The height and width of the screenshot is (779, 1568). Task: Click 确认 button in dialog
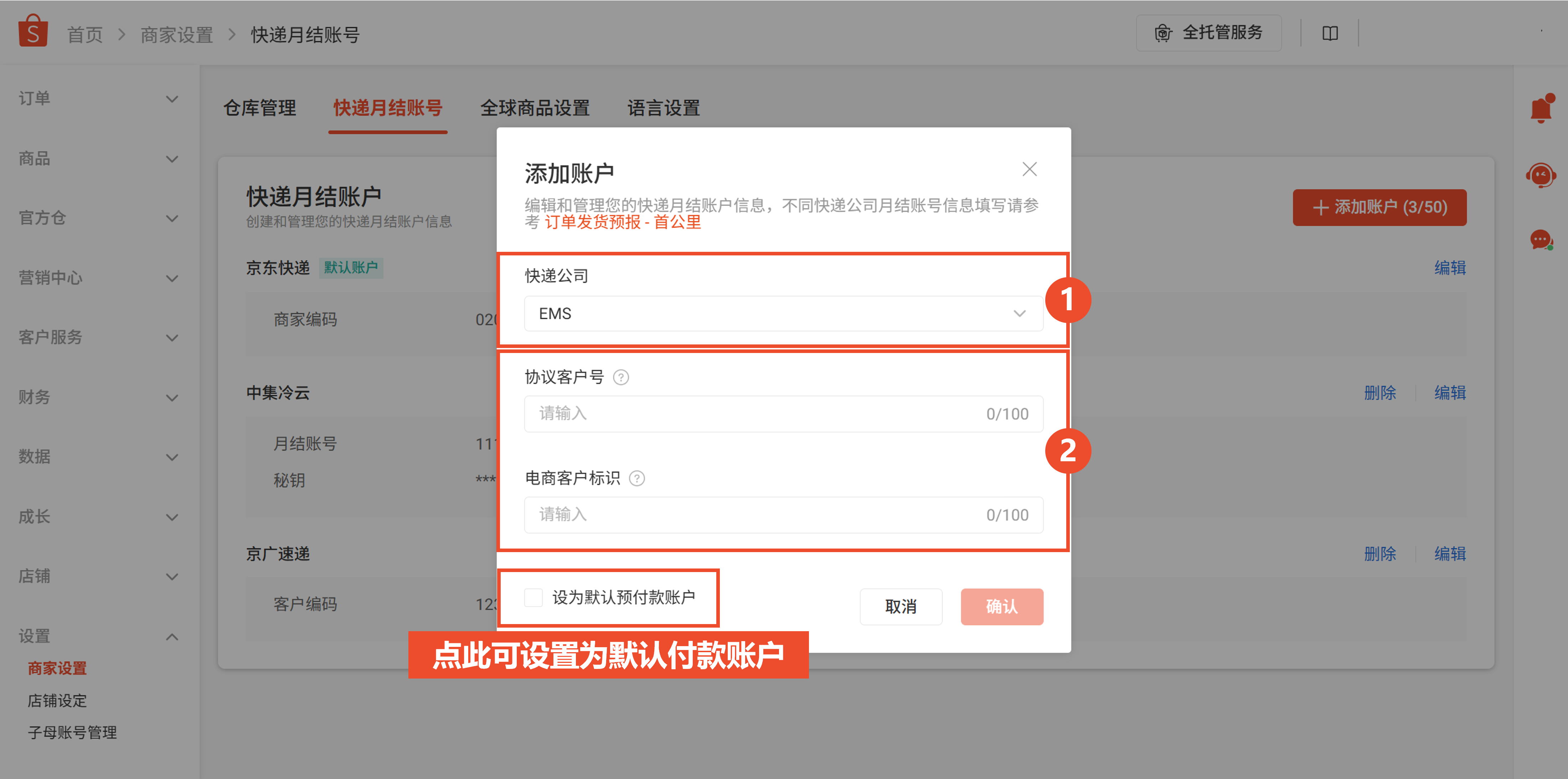point(1002,606)
